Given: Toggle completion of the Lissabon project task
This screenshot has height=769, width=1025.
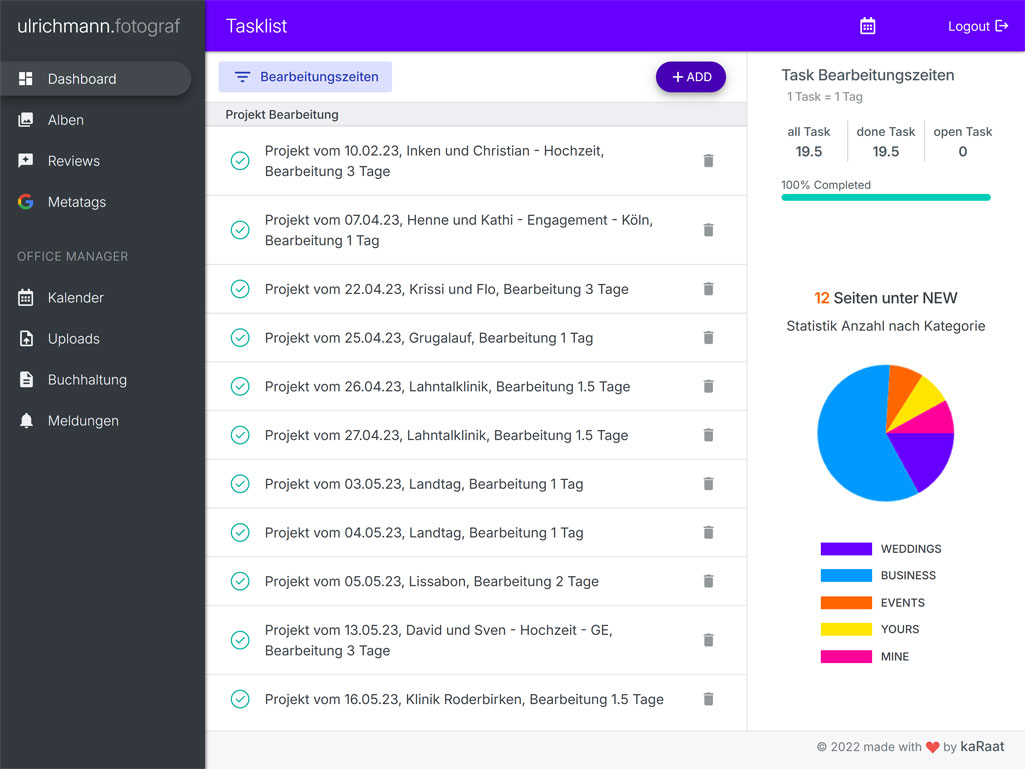Looking at the screenshot, I should tap(239, 581).
